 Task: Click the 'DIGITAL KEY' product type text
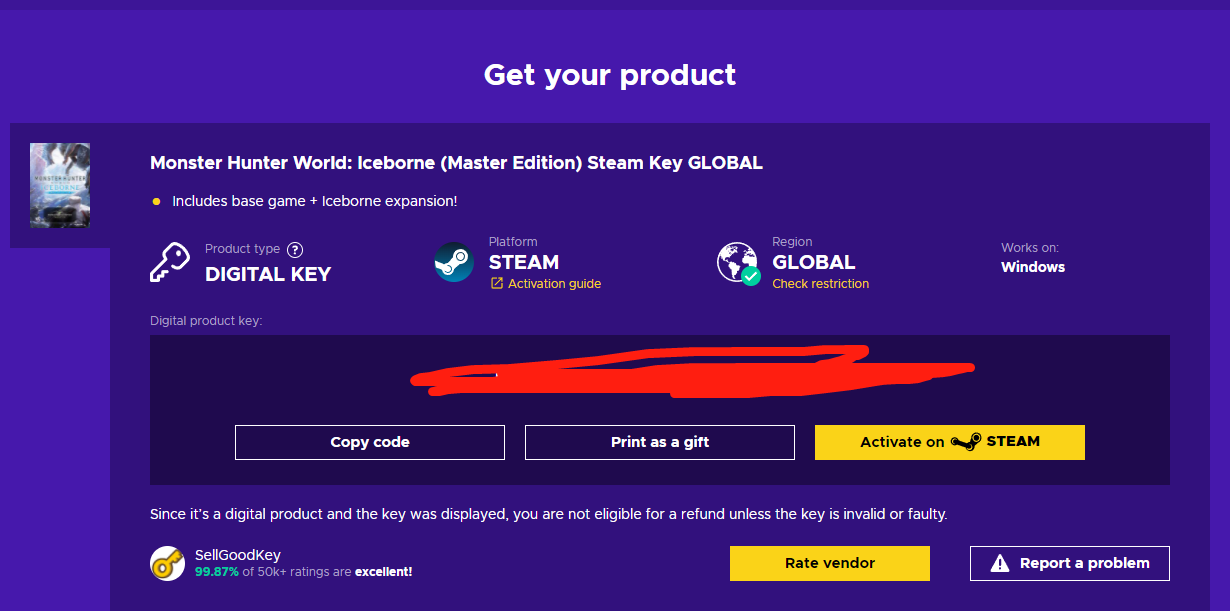pos(268,273)
